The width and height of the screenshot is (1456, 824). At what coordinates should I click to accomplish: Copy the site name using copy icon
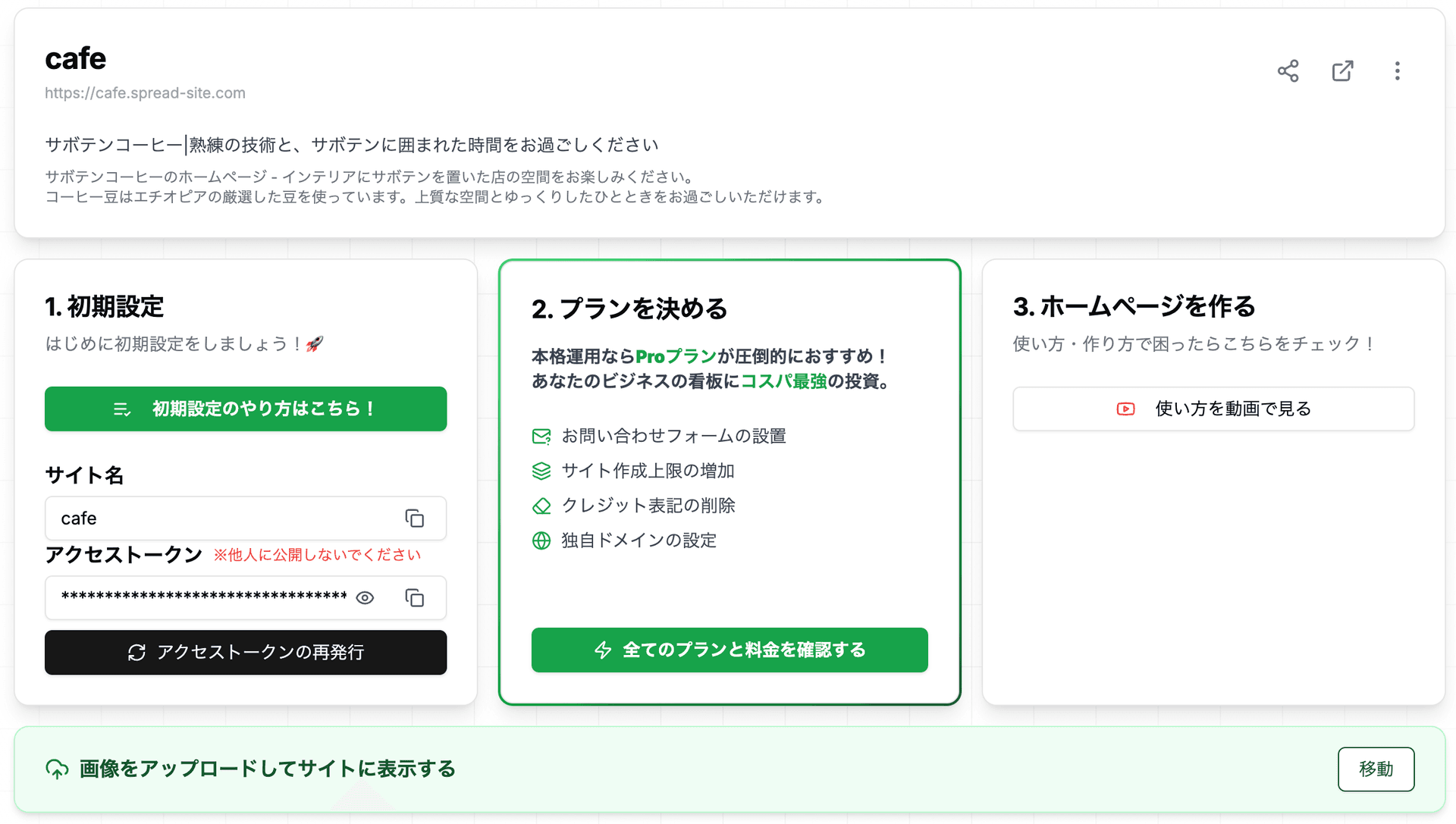[x=415, y=519]
